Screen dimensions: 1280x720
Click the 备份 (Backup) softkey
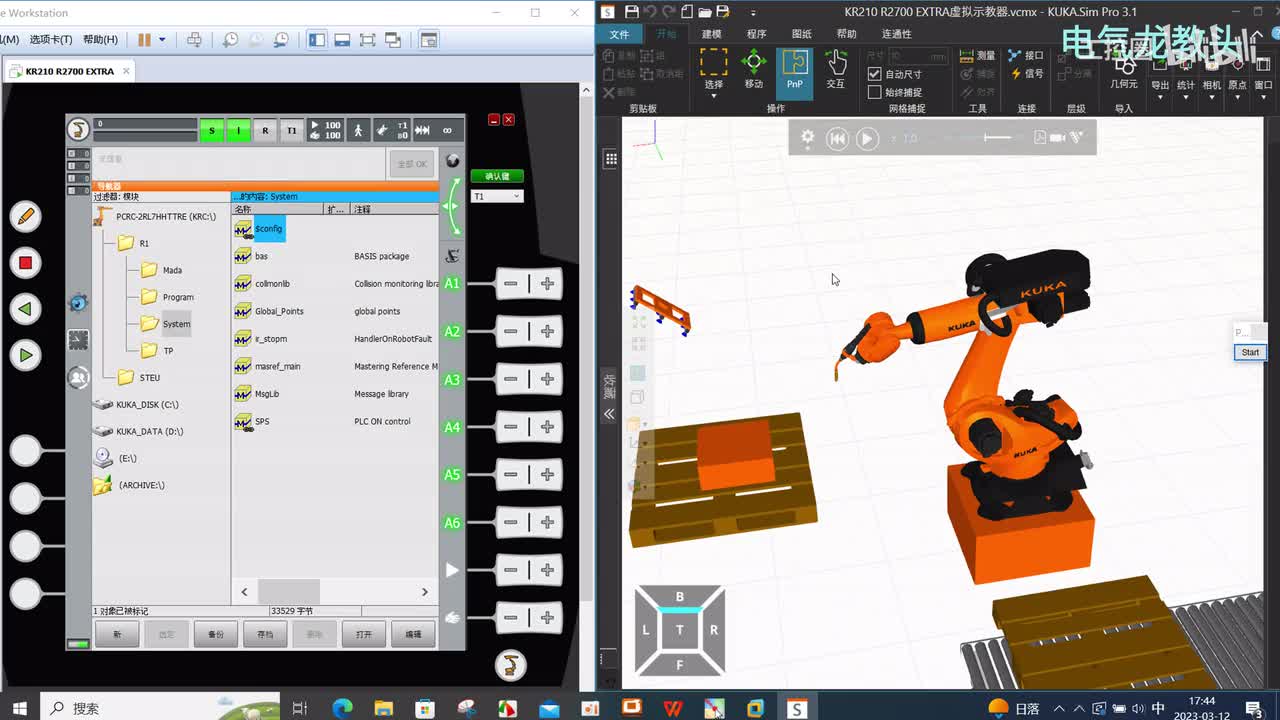click(215, 634)
